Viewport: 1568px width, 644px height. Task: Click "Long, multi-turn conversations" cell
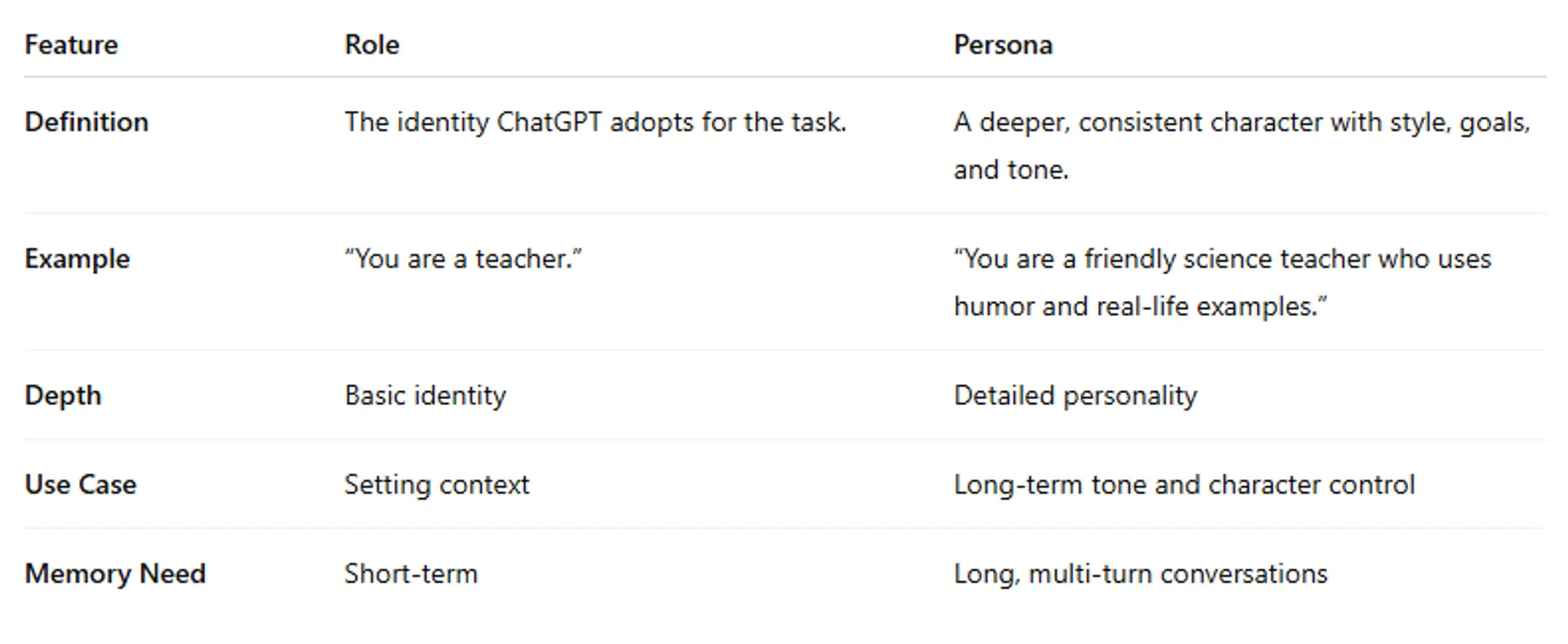coord(1140,573)
